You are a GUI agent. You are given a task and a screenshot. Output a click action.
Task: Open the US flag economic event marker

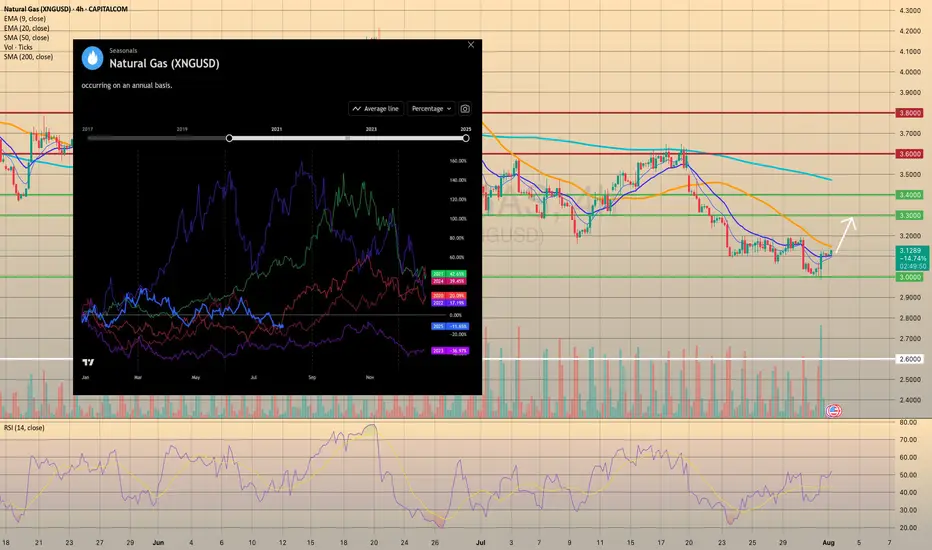coord(833,410)
